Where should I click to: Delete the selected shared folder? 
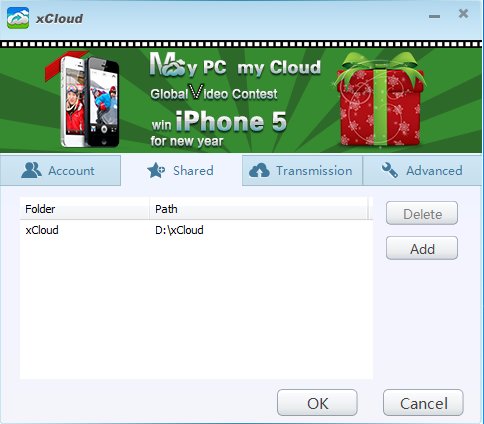point(422,213)
